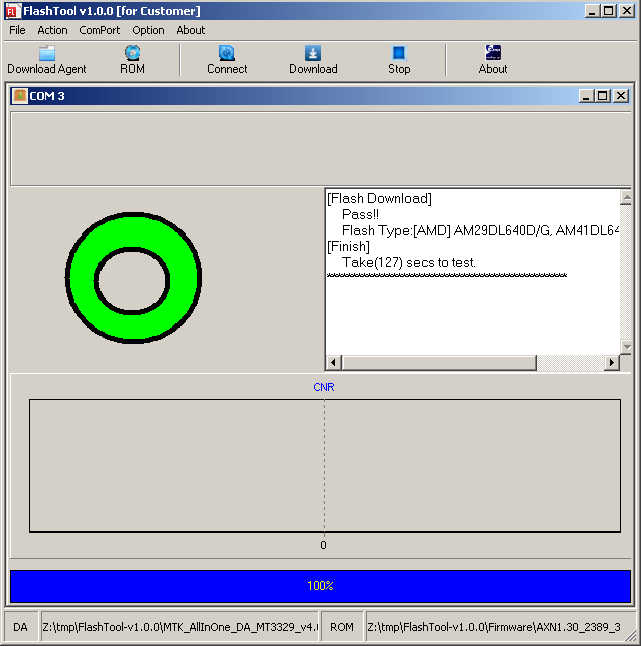Click the blue 100% progress bar
This screenshot has height=646, width=641.
[x=320, y=586]
